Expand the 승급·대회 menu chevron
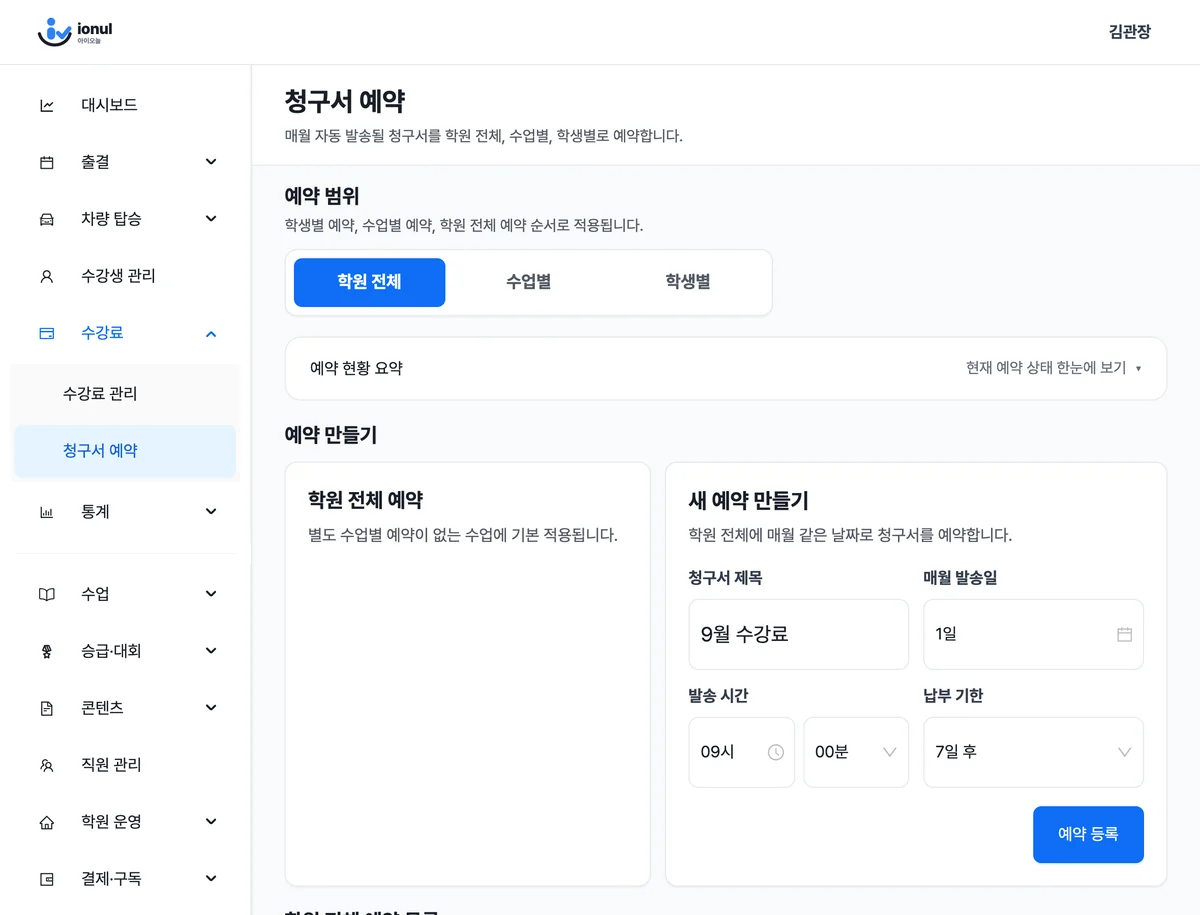 [211, 651]
